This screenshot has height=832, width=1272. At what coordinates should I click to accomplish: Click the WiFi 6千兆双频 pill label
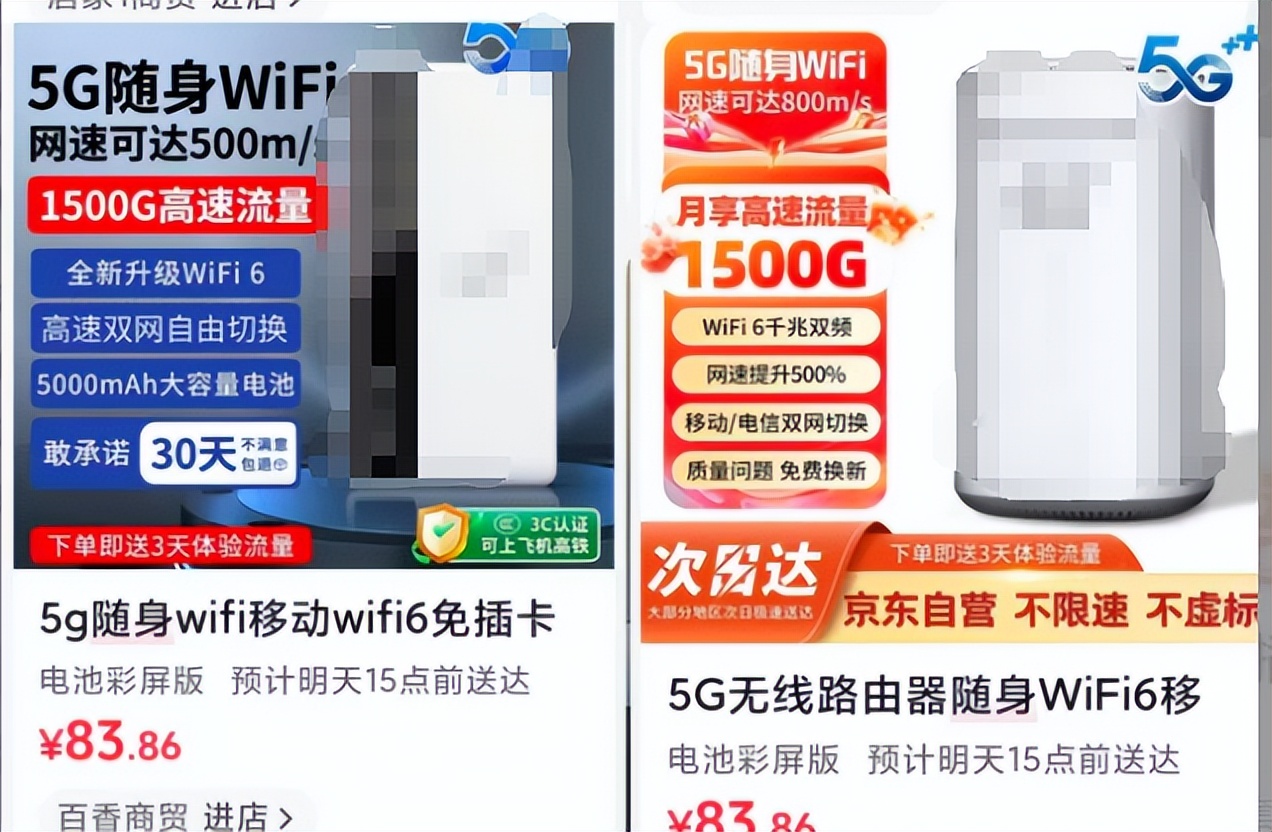pos(776,327)
